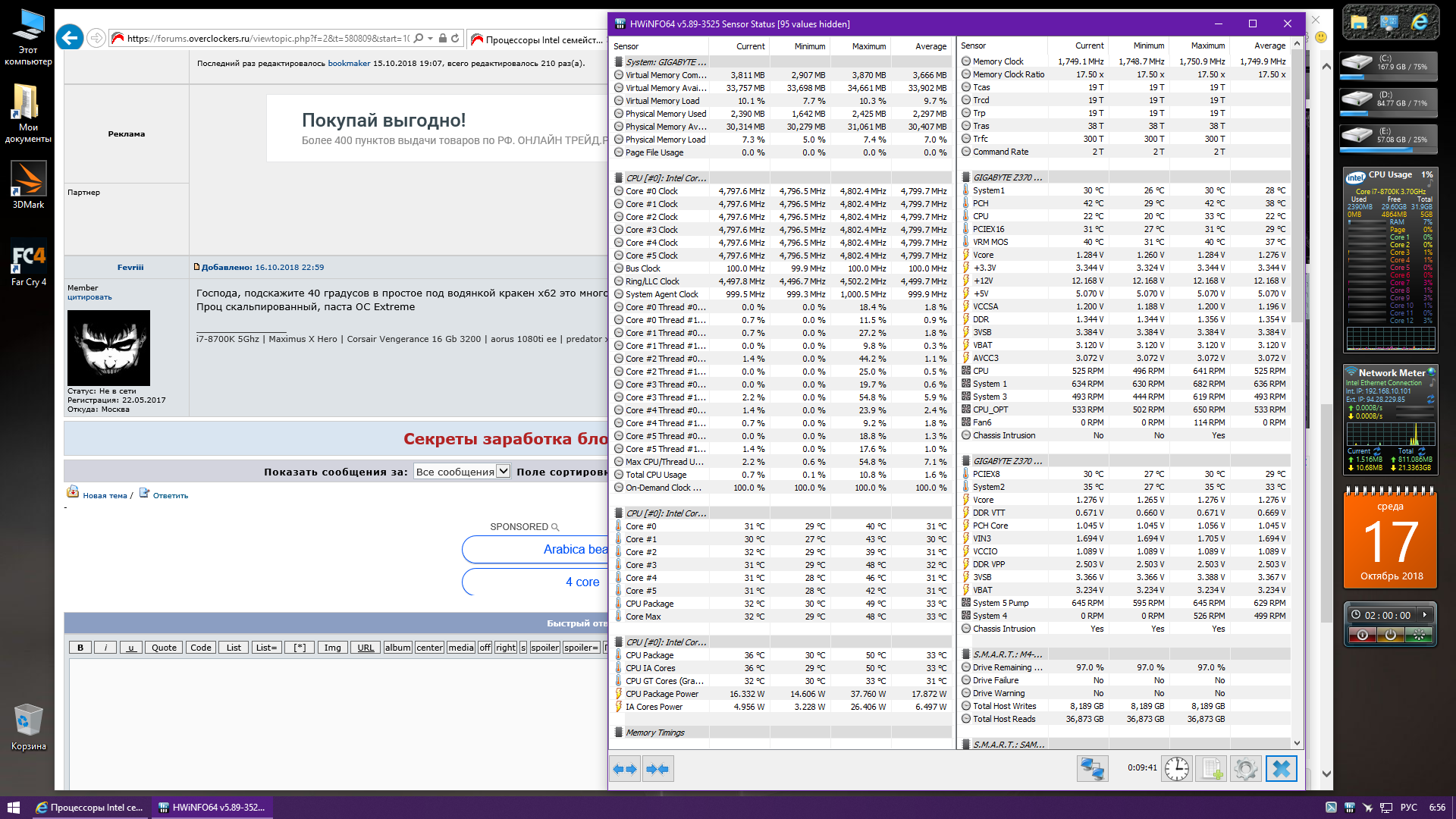Click the logging start document icon

(x=1211, y=769)
